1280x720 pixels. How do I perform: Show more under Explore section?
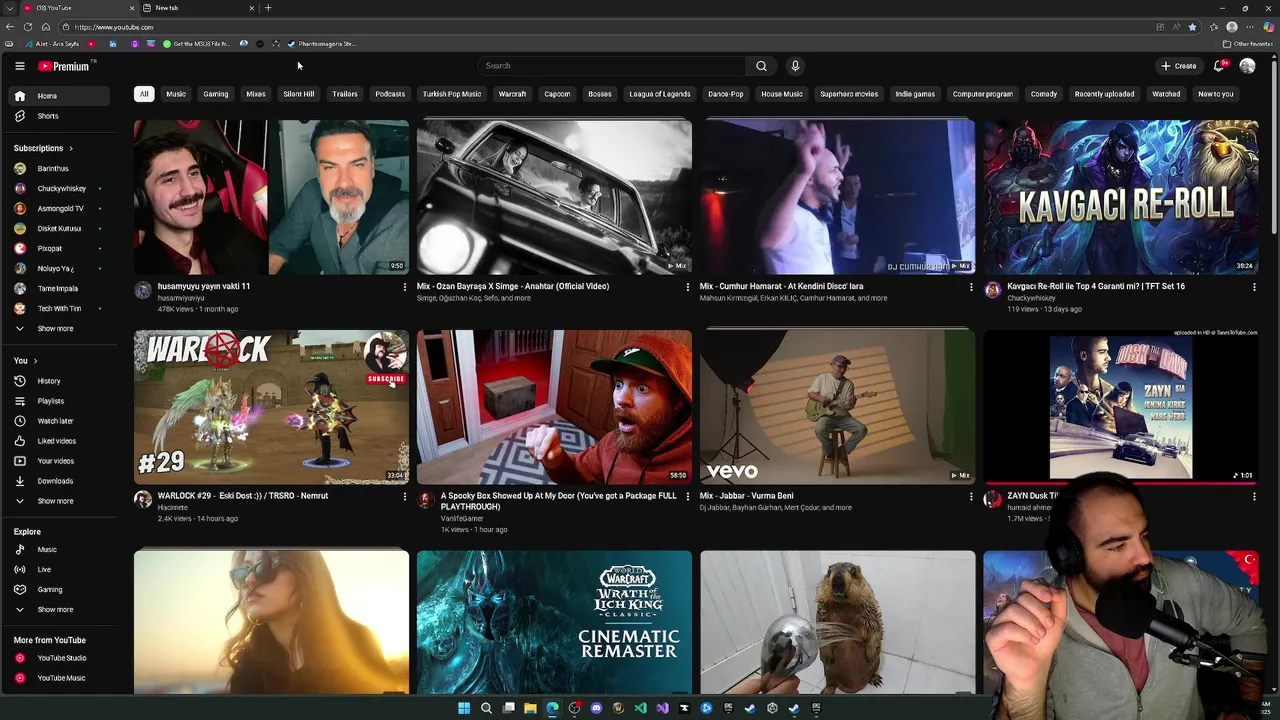(60, 610)
